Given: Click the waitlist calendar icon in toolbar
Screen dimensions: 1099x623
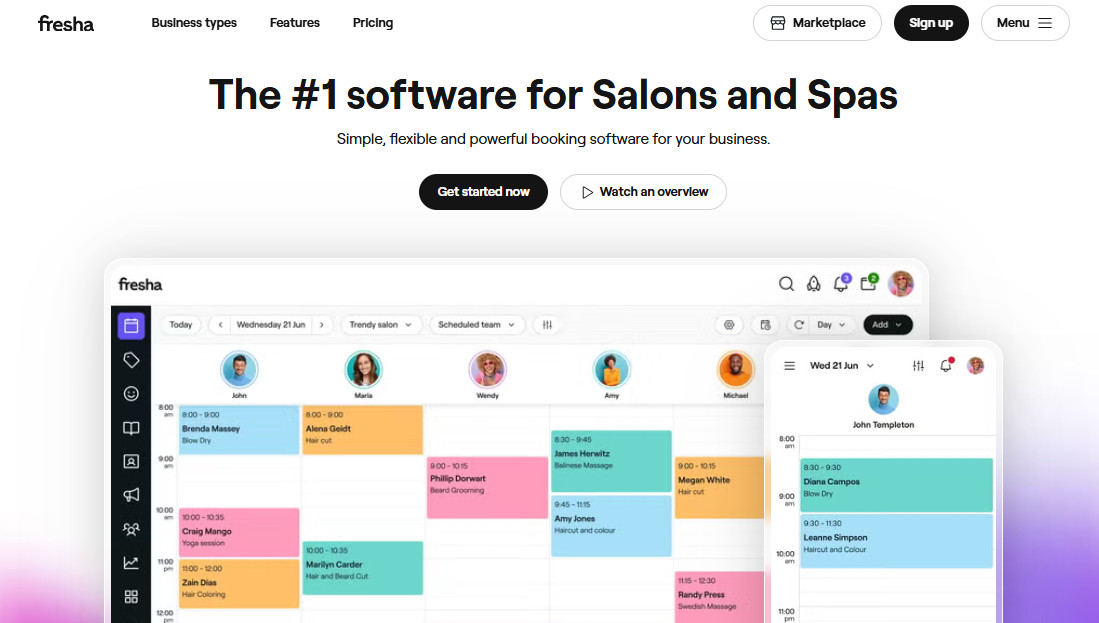Looking at the screenshot, I should point(765,324).
